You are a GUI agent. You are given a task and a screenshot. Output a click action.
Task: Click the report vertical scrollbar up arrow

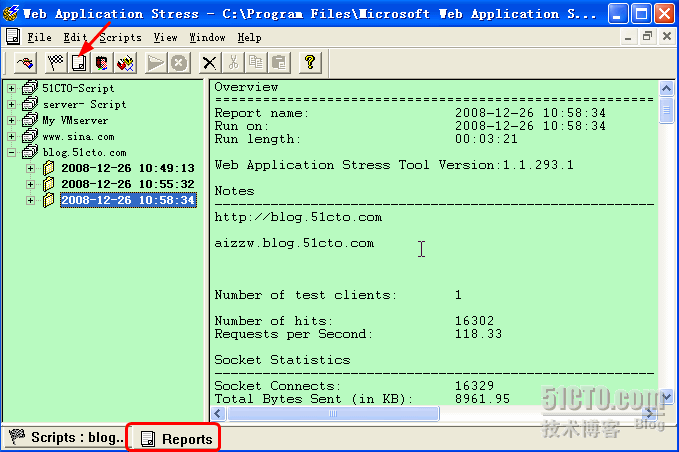point(666,89)
